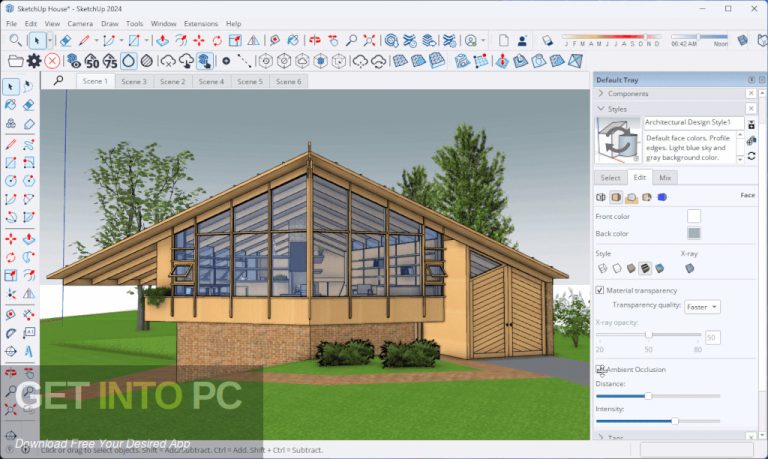Open the arc tool dropdown arrow
Screen dimensions: 768x459
coord(121,41)
